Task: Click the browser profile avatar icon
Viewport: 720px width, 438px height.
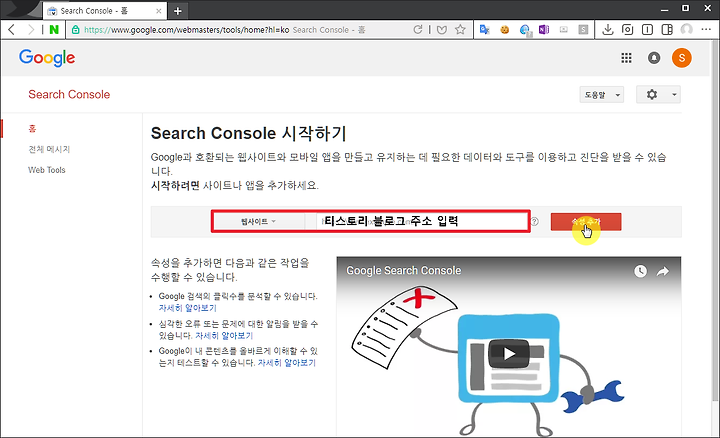Action: pyautogui.click(x=686, y=30)
